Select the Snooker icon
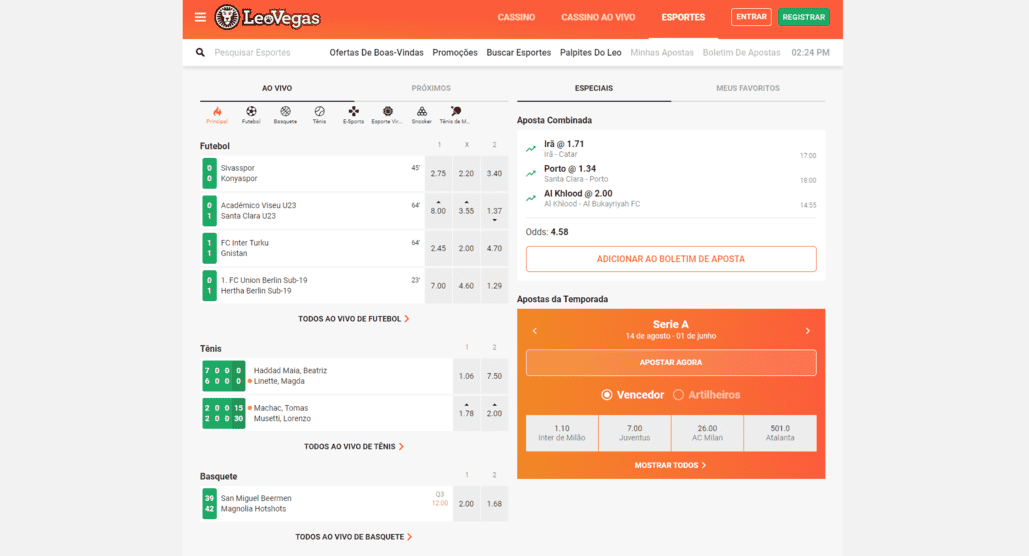The width and height of the screenshot is (1029, 556). (422, 115)
